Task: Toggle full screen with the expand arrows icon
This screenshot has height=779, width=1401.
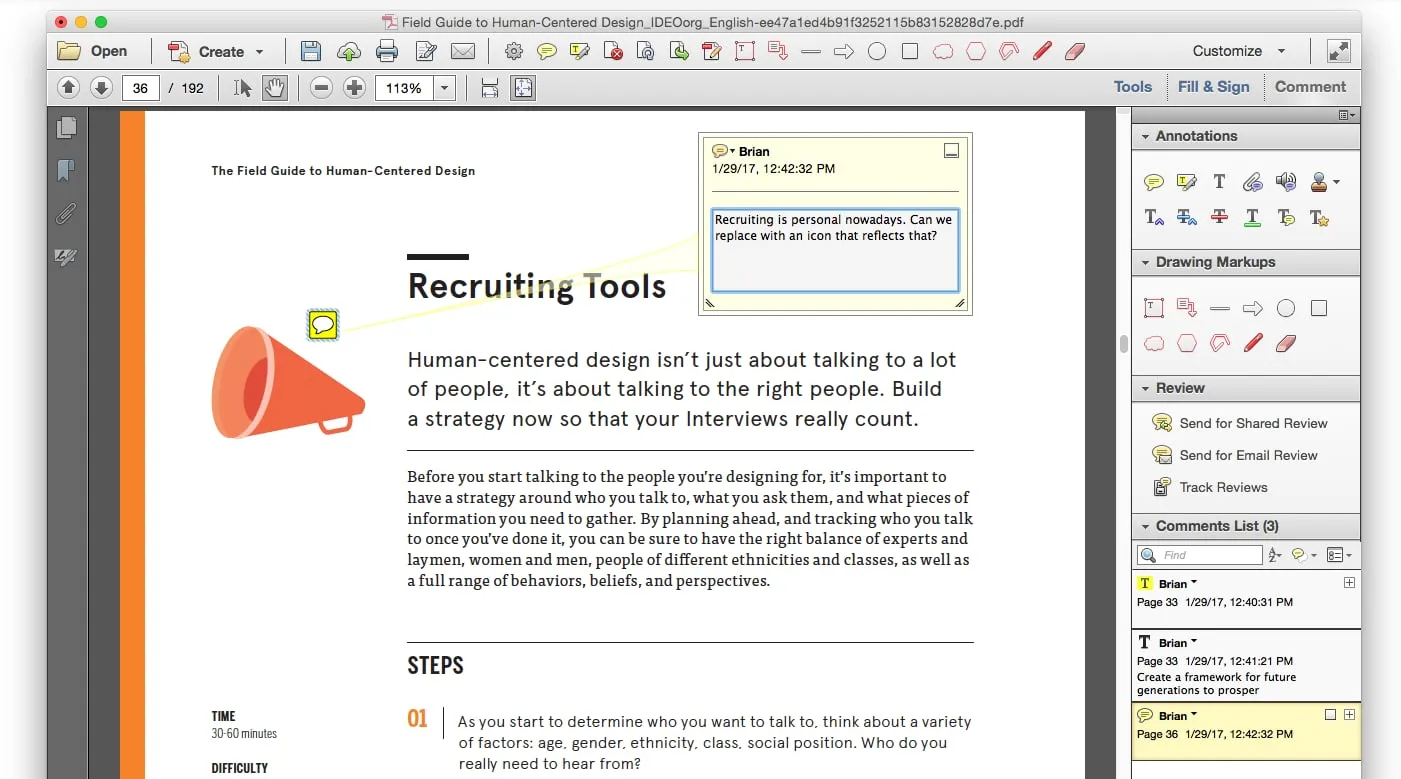Action: (1338, 51)
